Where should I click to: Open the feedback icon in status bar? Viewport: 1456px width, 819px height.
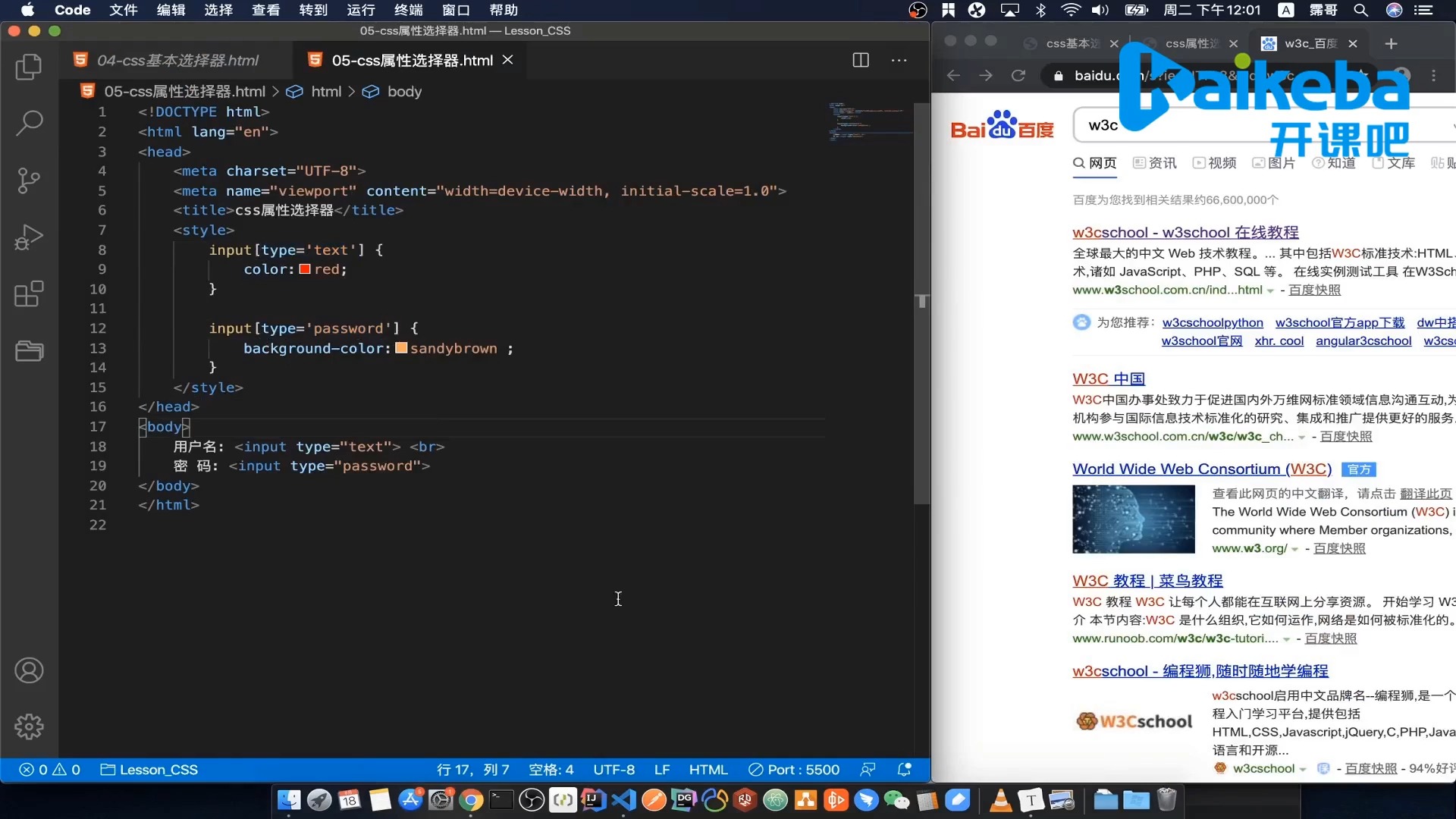(868, 770)
